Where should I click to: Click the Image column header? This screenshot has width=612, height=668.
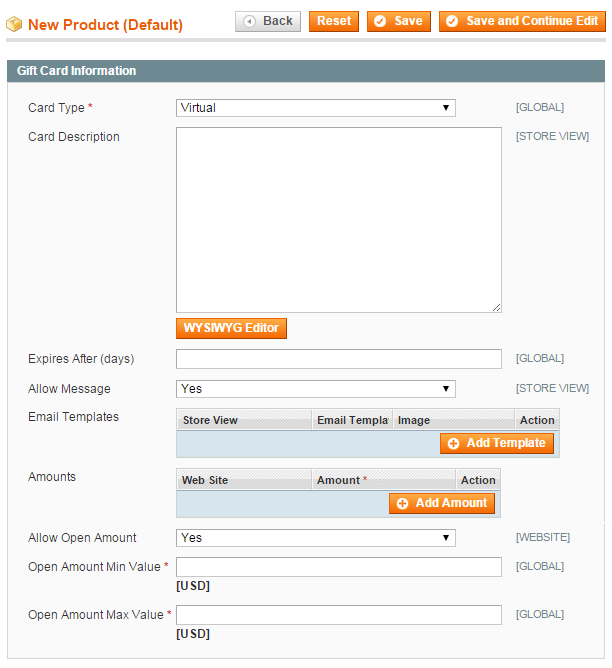coord(454,420)
